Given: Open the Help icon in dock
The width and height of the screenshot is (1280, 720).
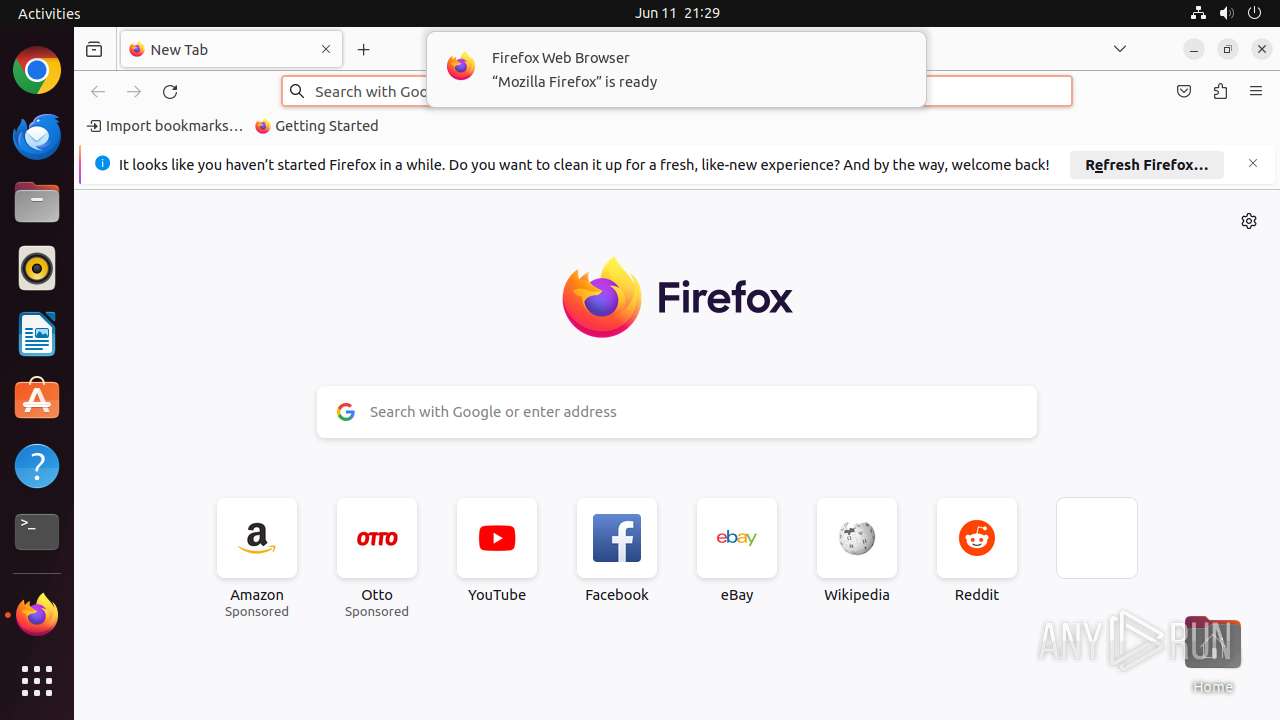Looking at the screenshot, I should 37,466.
